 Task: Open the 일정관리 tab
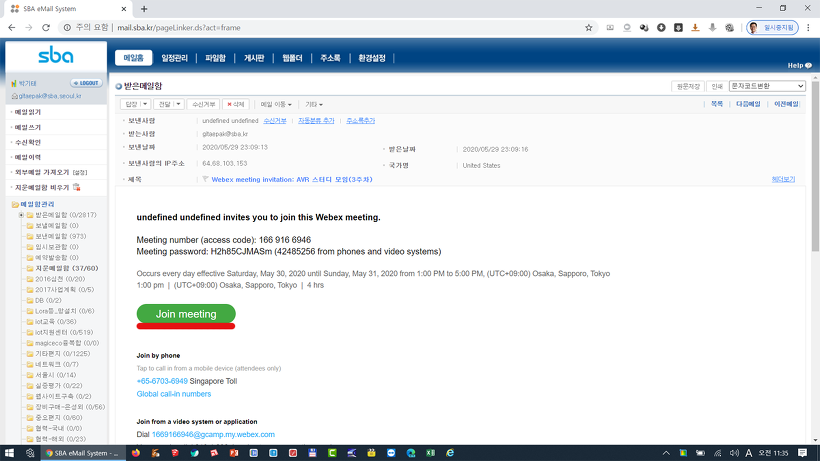174,58
